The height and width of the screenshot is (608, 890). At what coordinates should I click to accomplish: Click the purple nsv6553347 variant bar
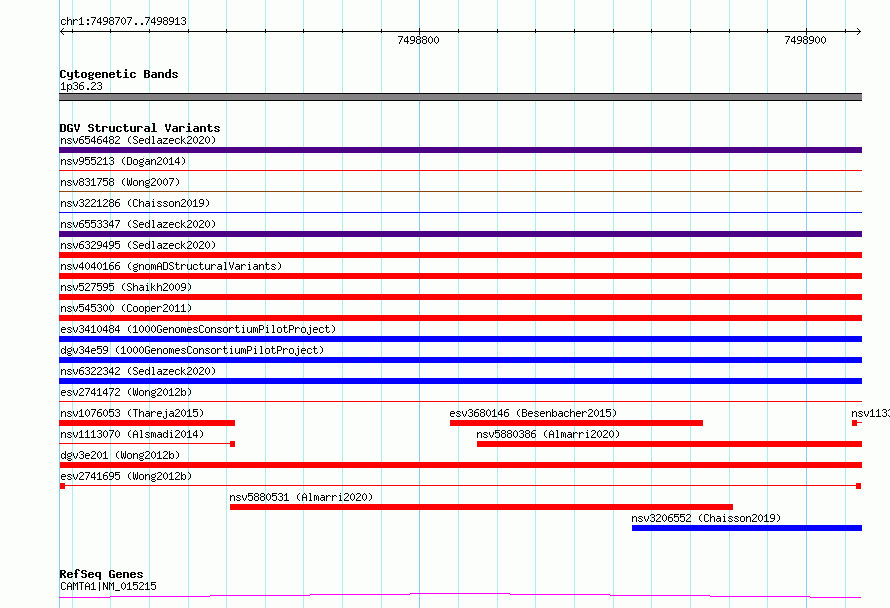click(460, 234)
